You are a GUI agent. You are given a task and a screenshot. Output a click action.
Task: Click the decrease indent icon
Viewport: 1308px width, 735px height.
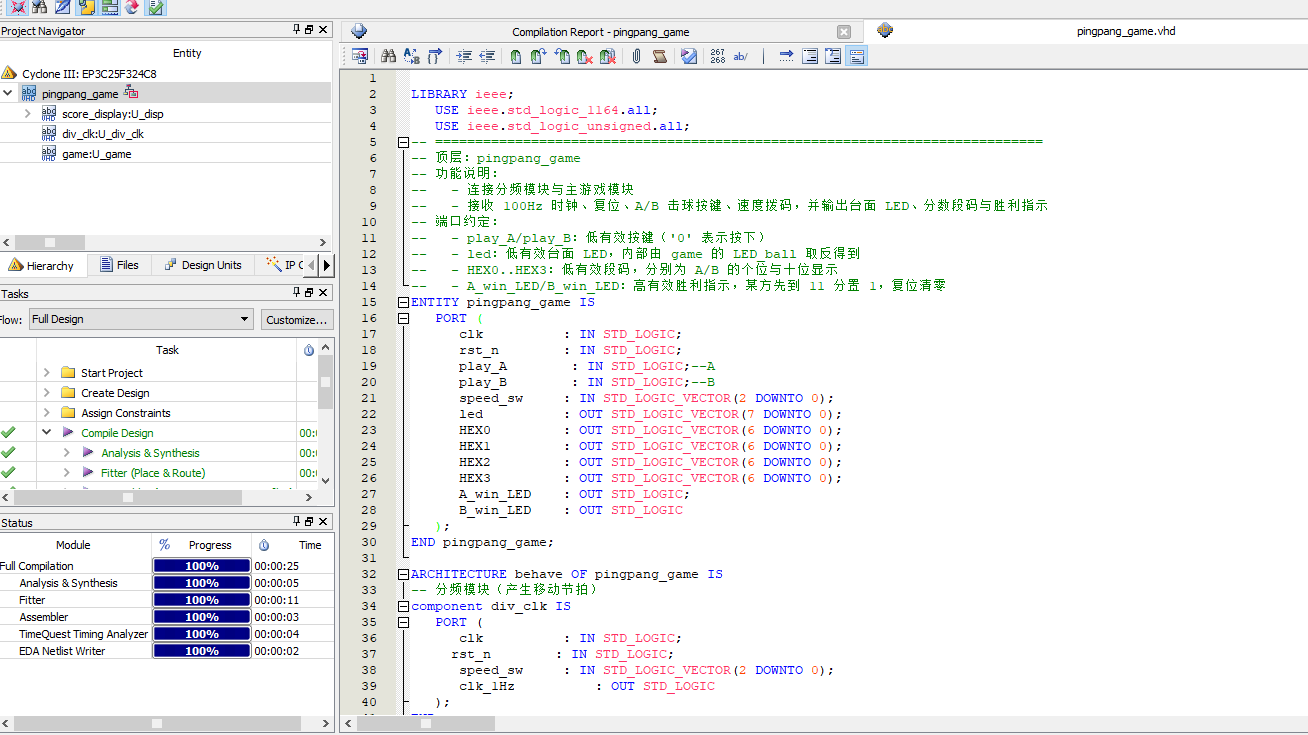(x=487, y=56)
